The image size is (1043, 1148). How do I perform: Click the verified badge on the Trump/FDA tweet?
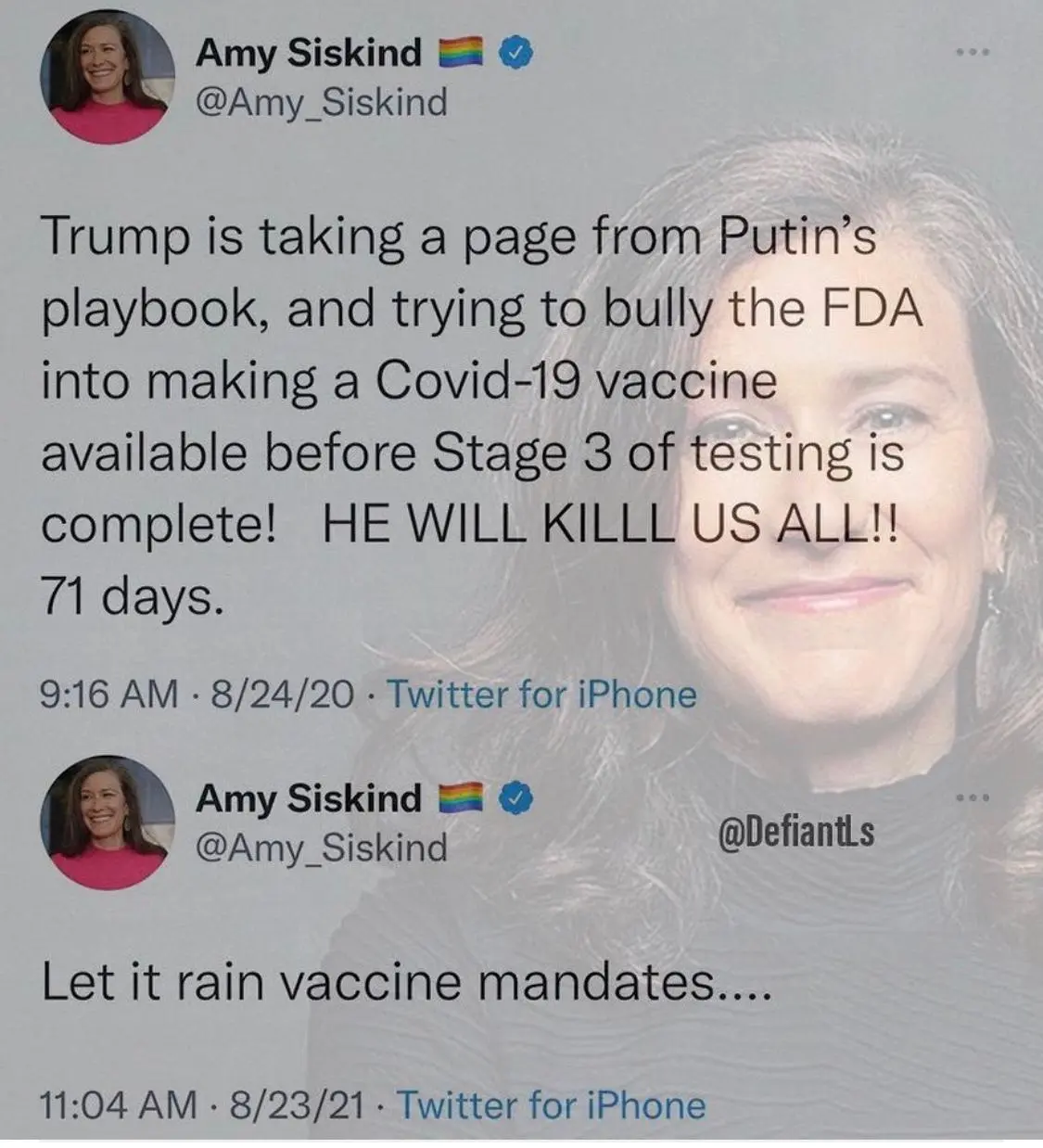pyautogui.click(x=516, y=54)
